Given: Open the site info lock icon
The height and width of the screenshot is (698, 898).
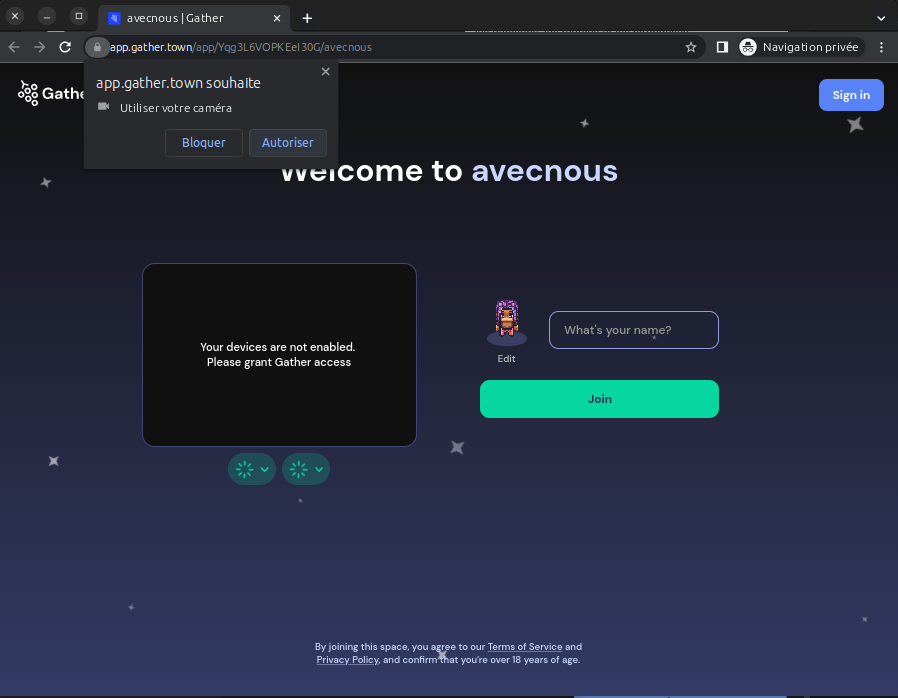Looking at the screenshot, I should (x=97, y=47).
